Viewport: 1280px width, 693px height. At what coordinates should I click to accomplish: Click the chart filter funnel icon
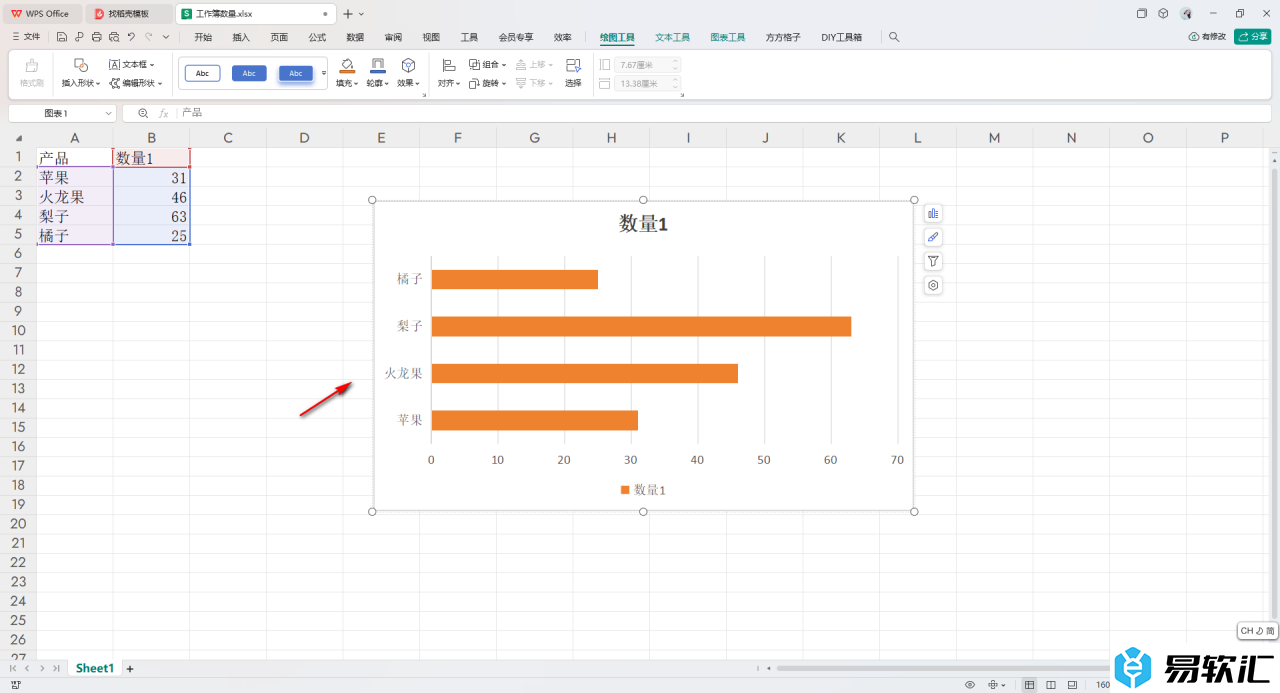pyautogui.click(x=933, y=261)
